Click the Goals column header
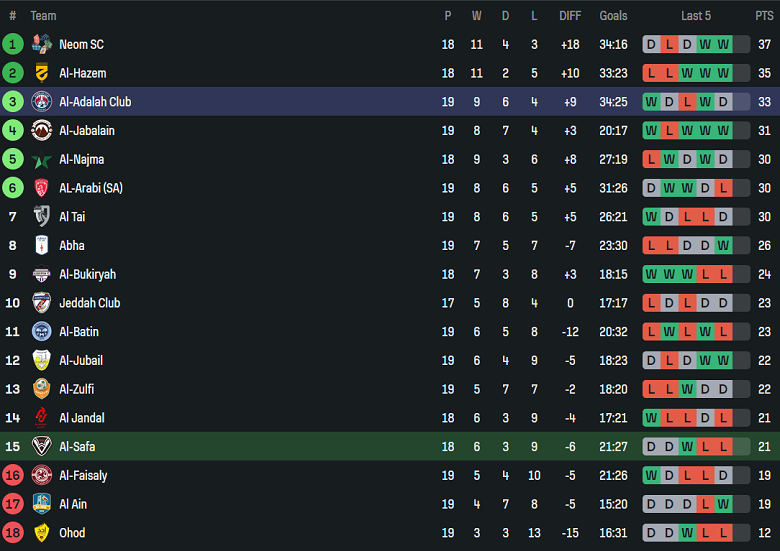The image size is (780, 551). click(x=613, y=16)
